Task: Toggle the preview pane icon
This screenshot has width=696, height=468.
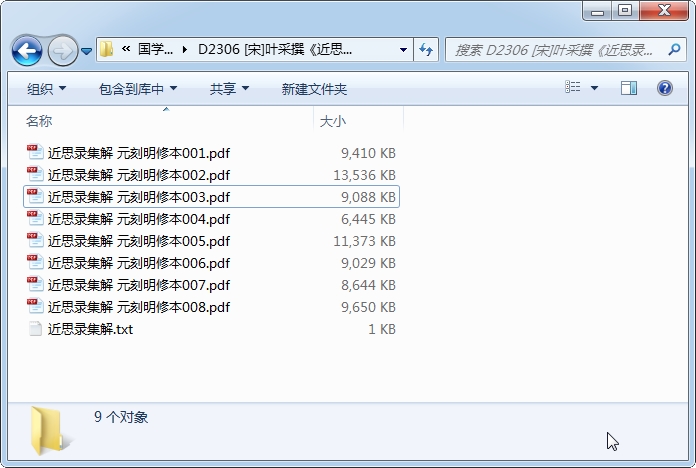Action: [629, 88]
